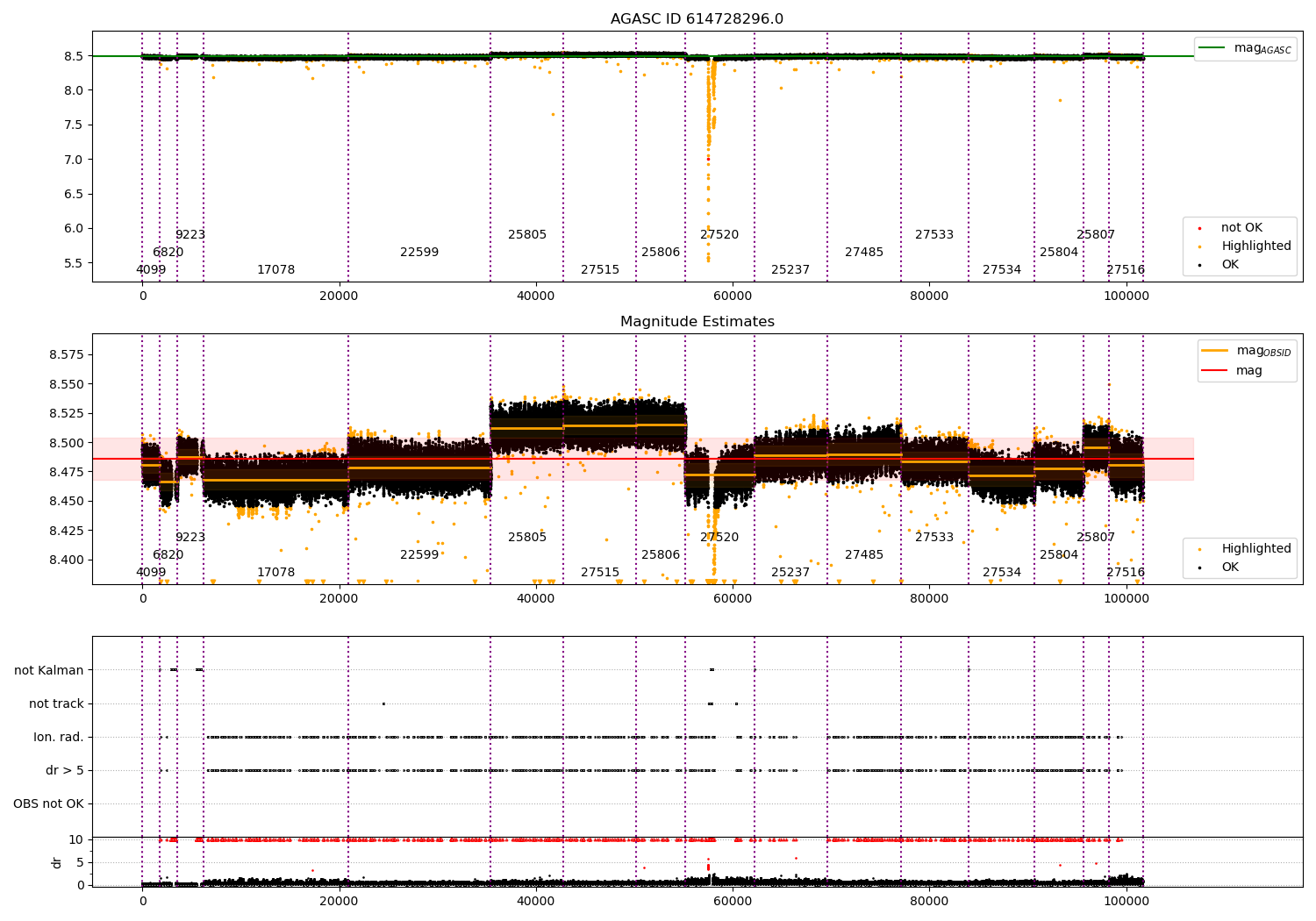Click OBSID label 25805 in Magnitude Estimates plot
The width and height of the screenshot is (1316, 921).
[x=527, y=538]
